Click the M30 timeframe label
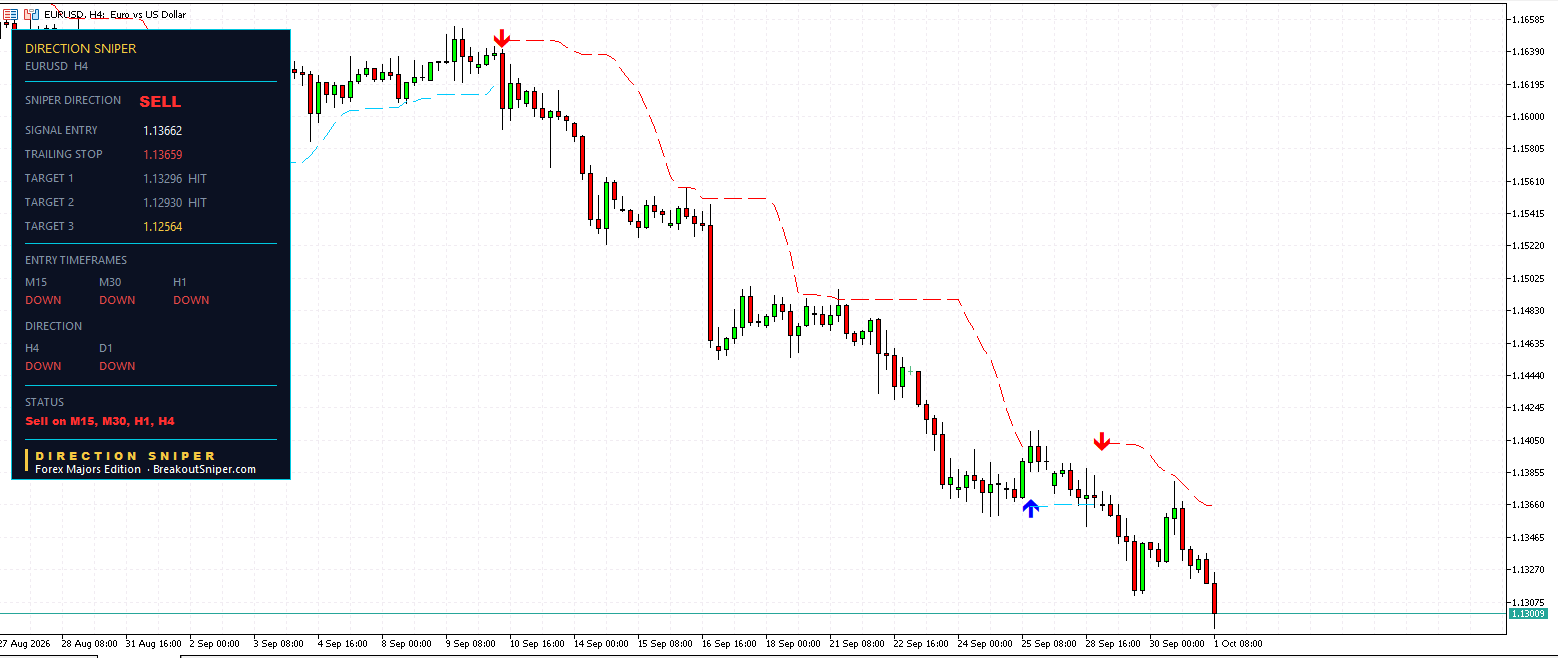The width and height of the screenshot is (1558, 658). pos(111,282)
